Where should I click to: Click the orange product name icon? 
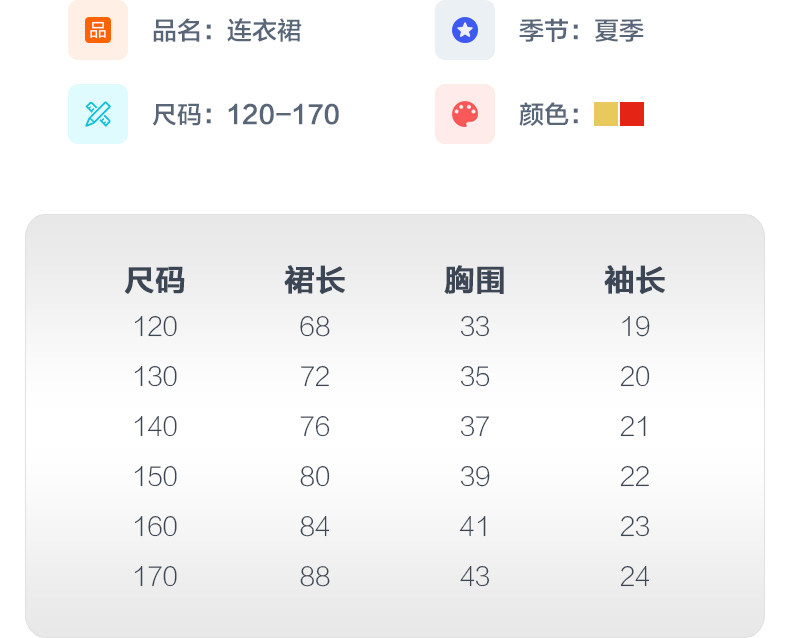[97, 30]
